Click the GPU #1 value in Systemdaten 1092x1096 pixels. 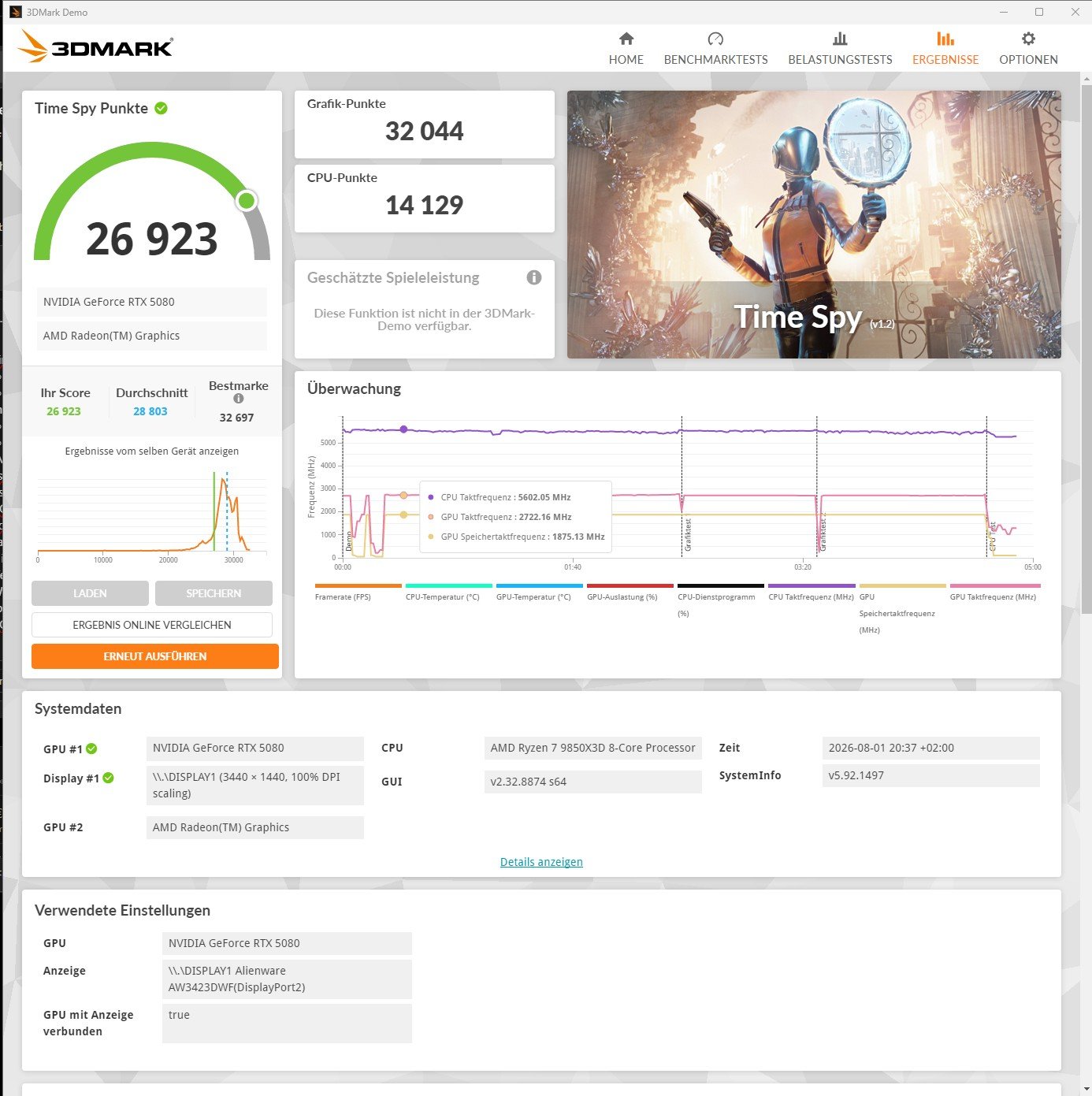click(x=255, y=749)
